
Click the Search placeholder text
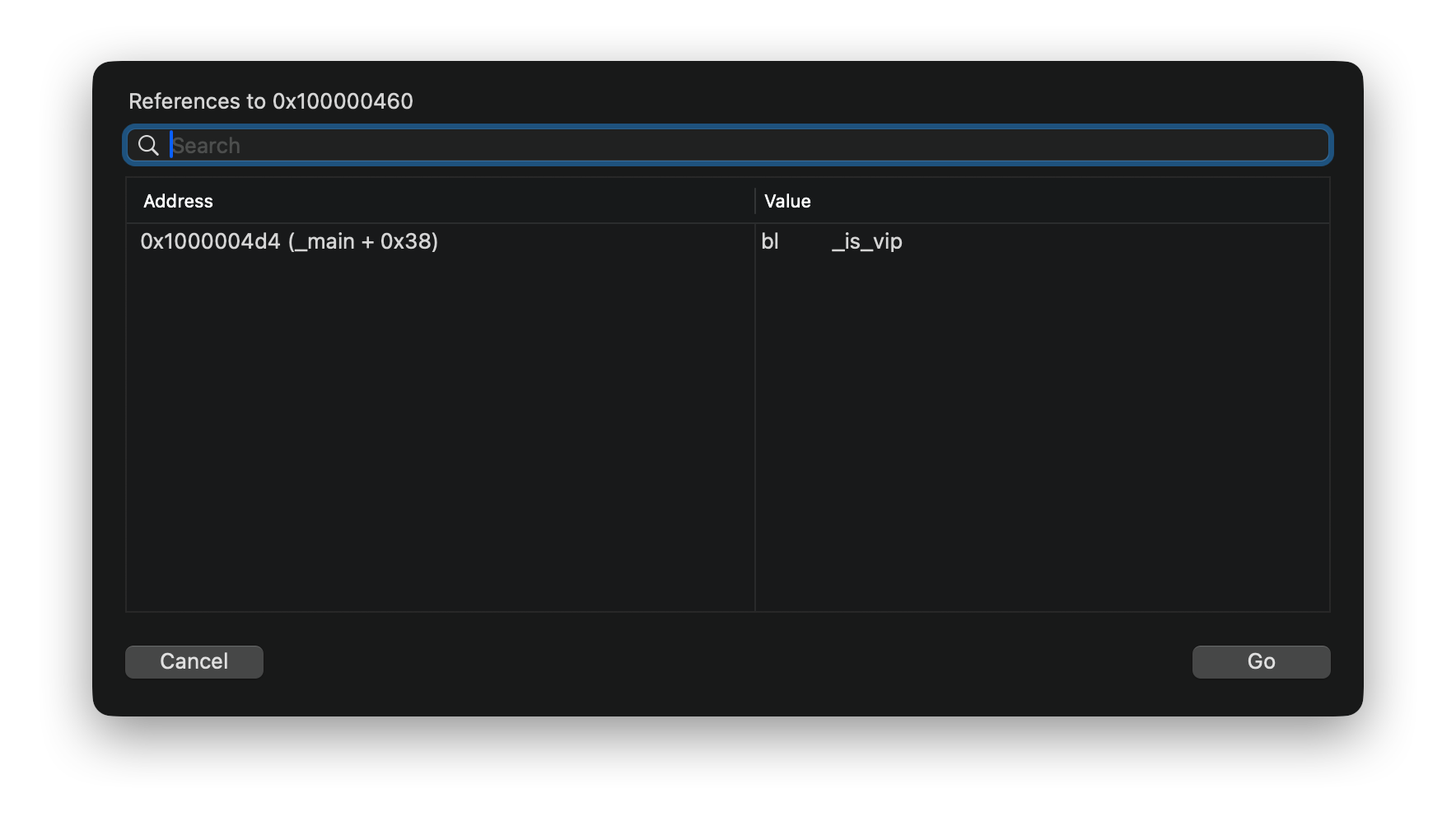pyautogui.click(x=207, y=146)
